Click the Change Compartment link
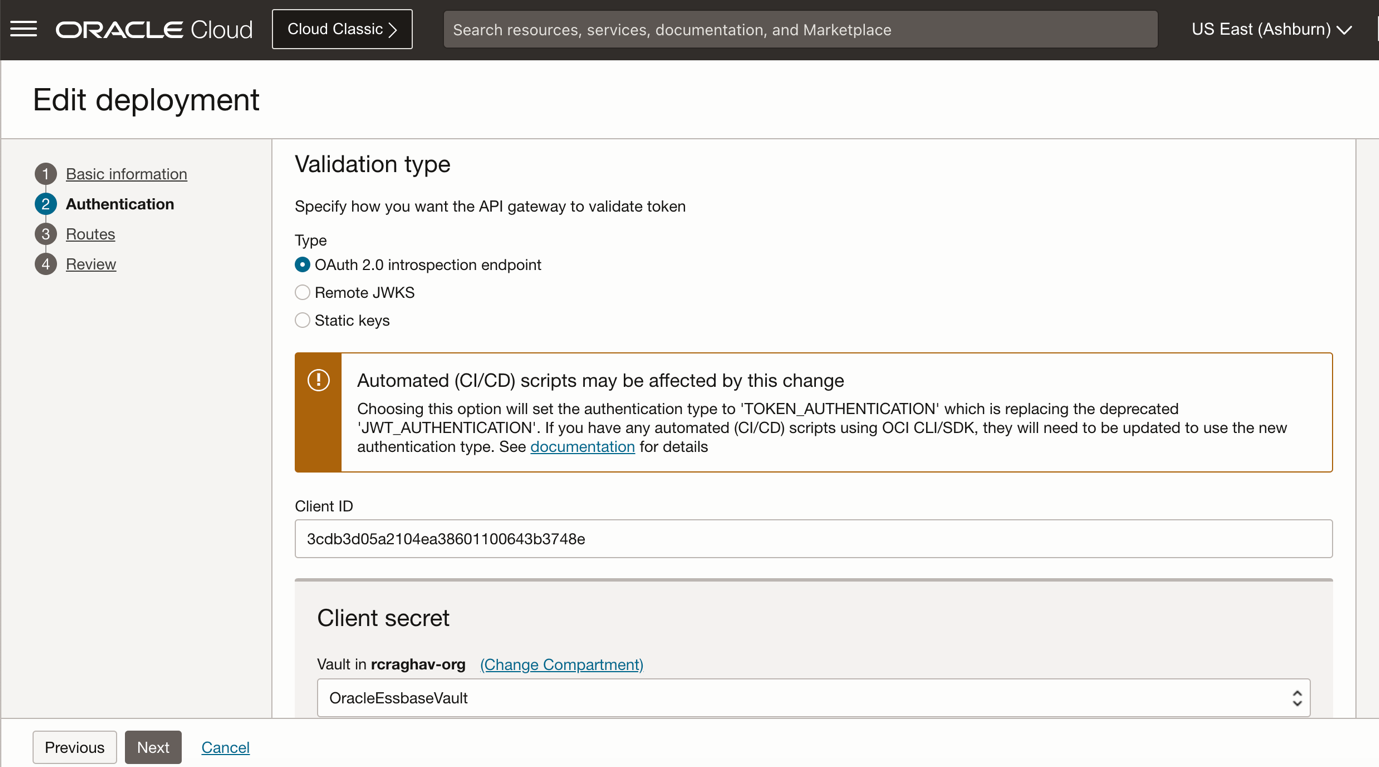 [561, 665]
